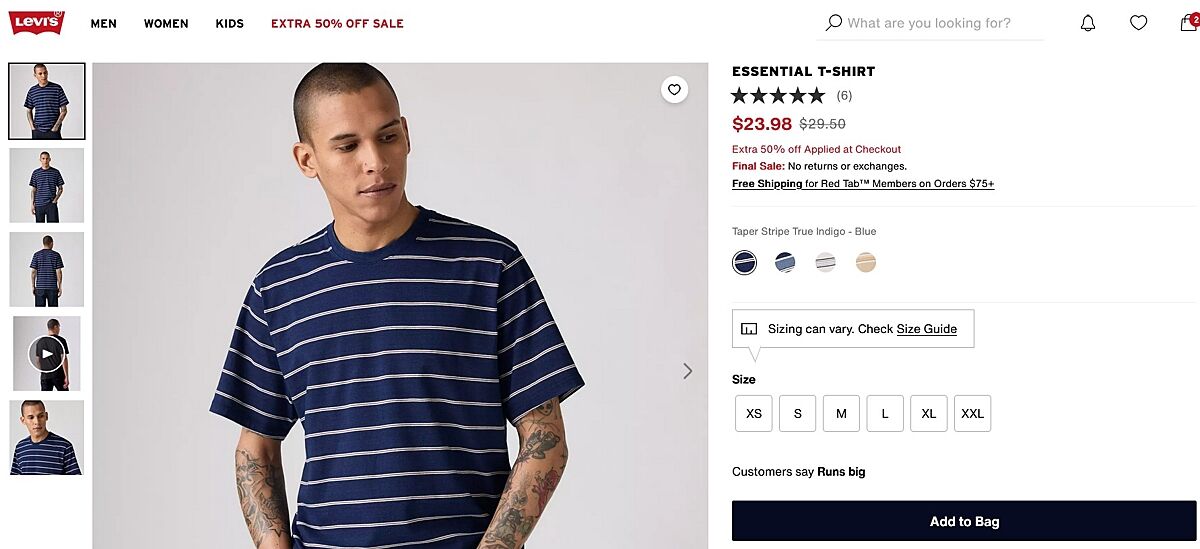This screenshot has height=549, width=1200.
Task: Click the Levi's logo
Action: click(x=37, y=22)
